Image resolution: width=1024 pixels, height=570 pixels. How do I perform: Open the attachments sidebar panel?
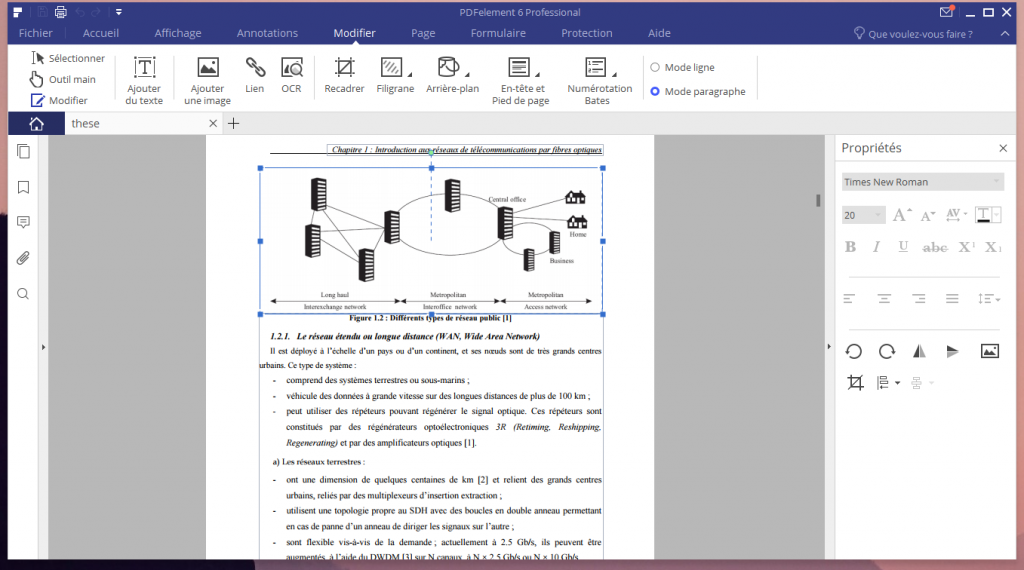click(x=24, y=258)
